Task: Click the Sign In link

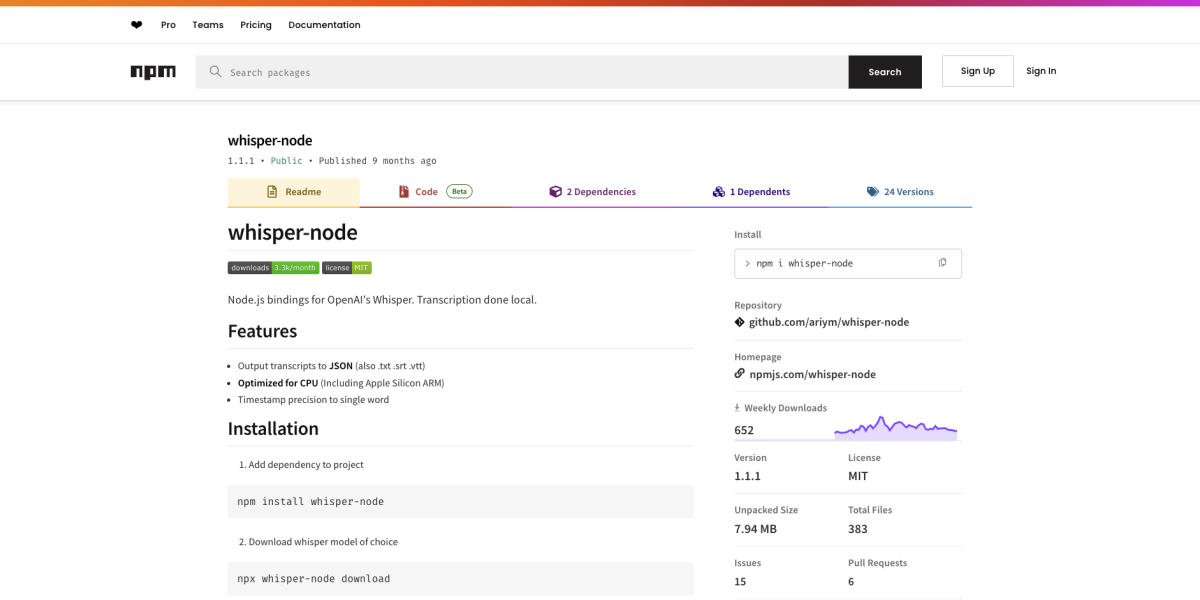Action: click(1041, 70)
